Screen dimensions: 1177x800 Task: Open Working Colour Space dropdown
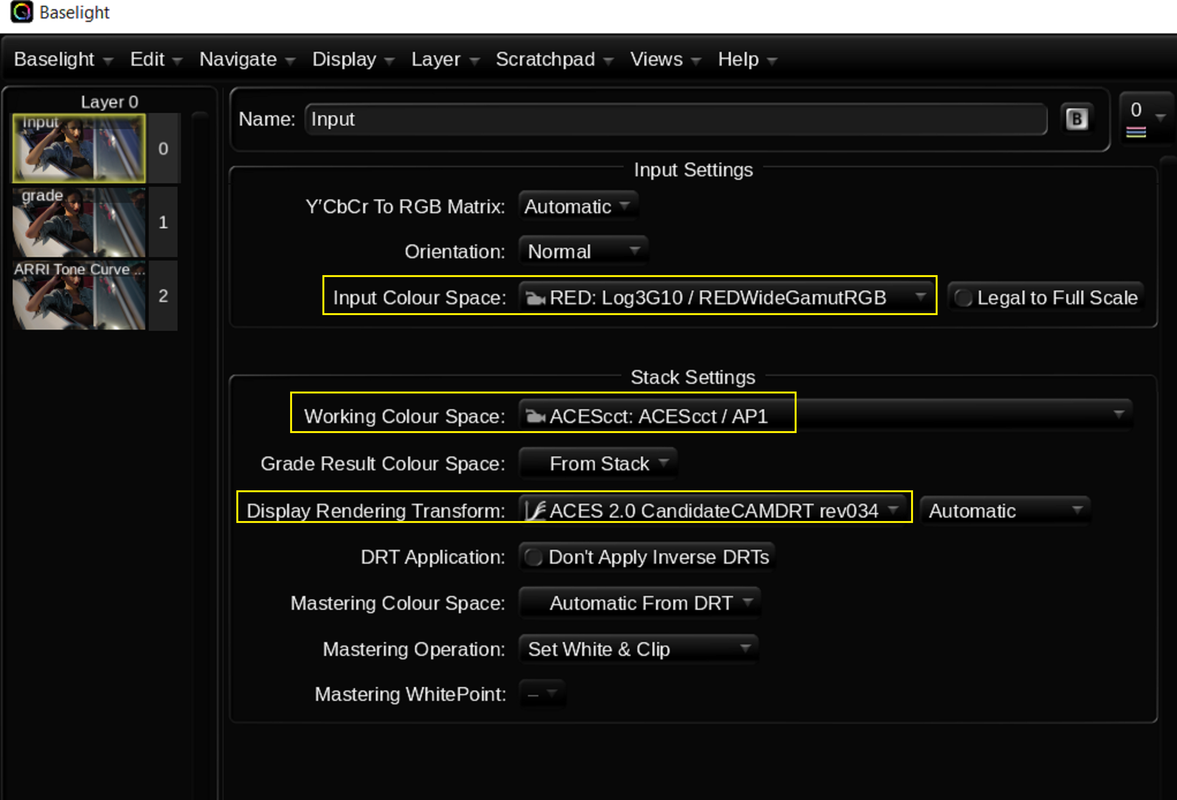(825, 416)
